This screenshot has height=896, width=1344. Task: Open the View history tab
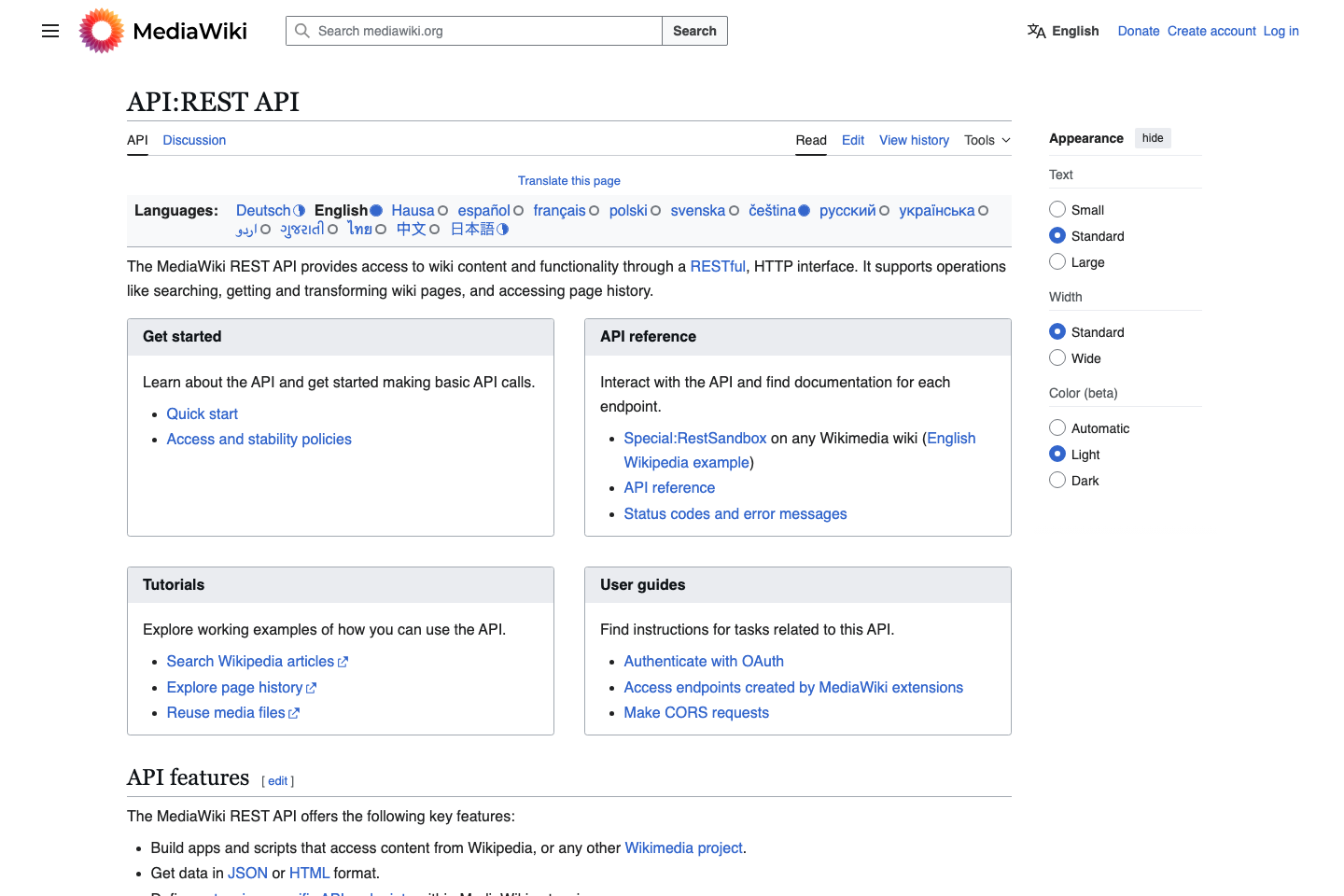[x=914, y=140]
